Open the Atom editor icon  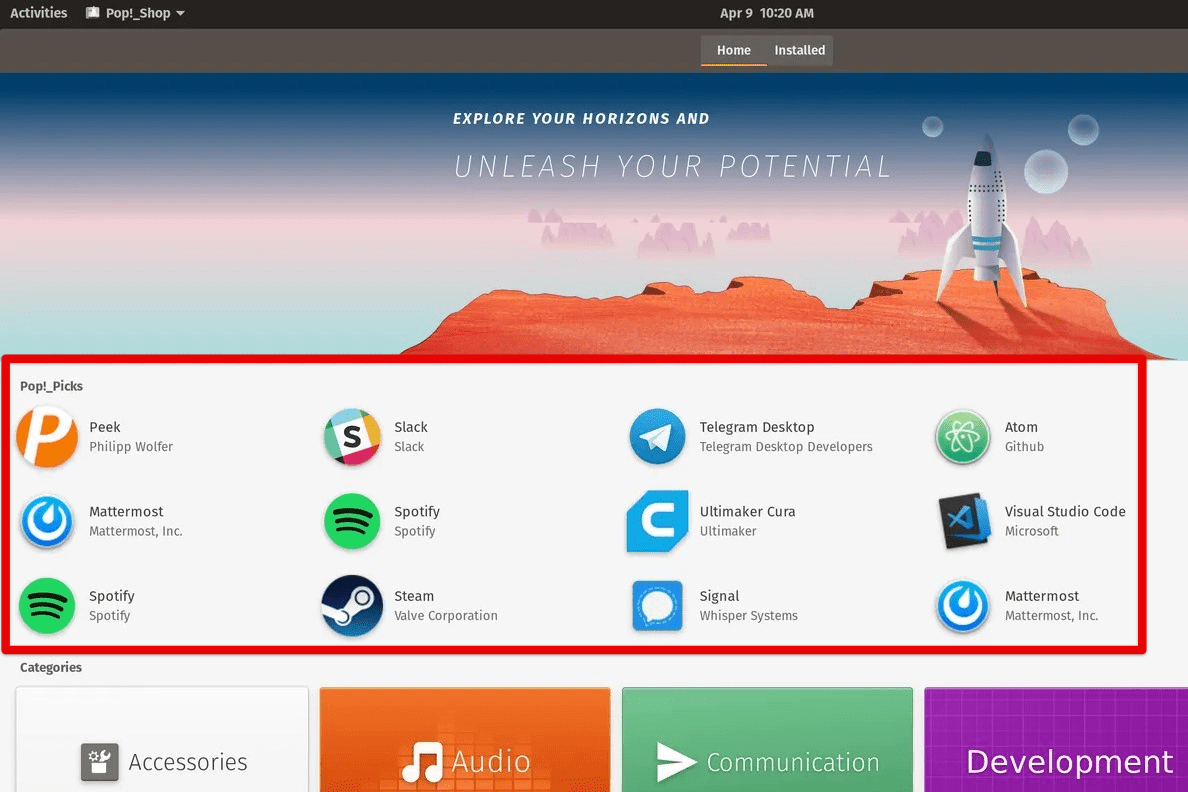(x=962, y=437)
